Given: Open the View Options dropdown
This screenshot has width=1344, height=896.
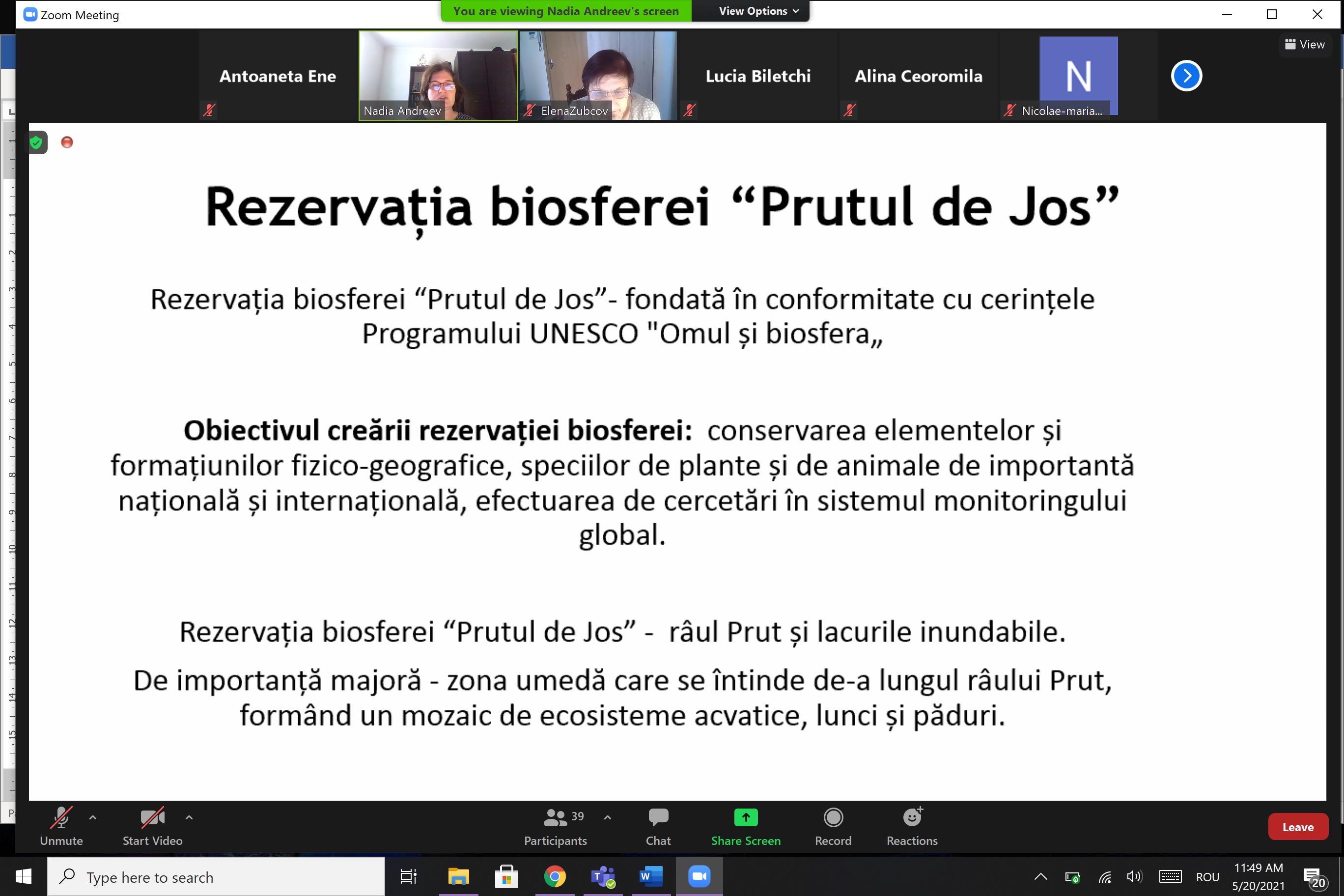Looking at the screenshot, I should pos(757,11).
